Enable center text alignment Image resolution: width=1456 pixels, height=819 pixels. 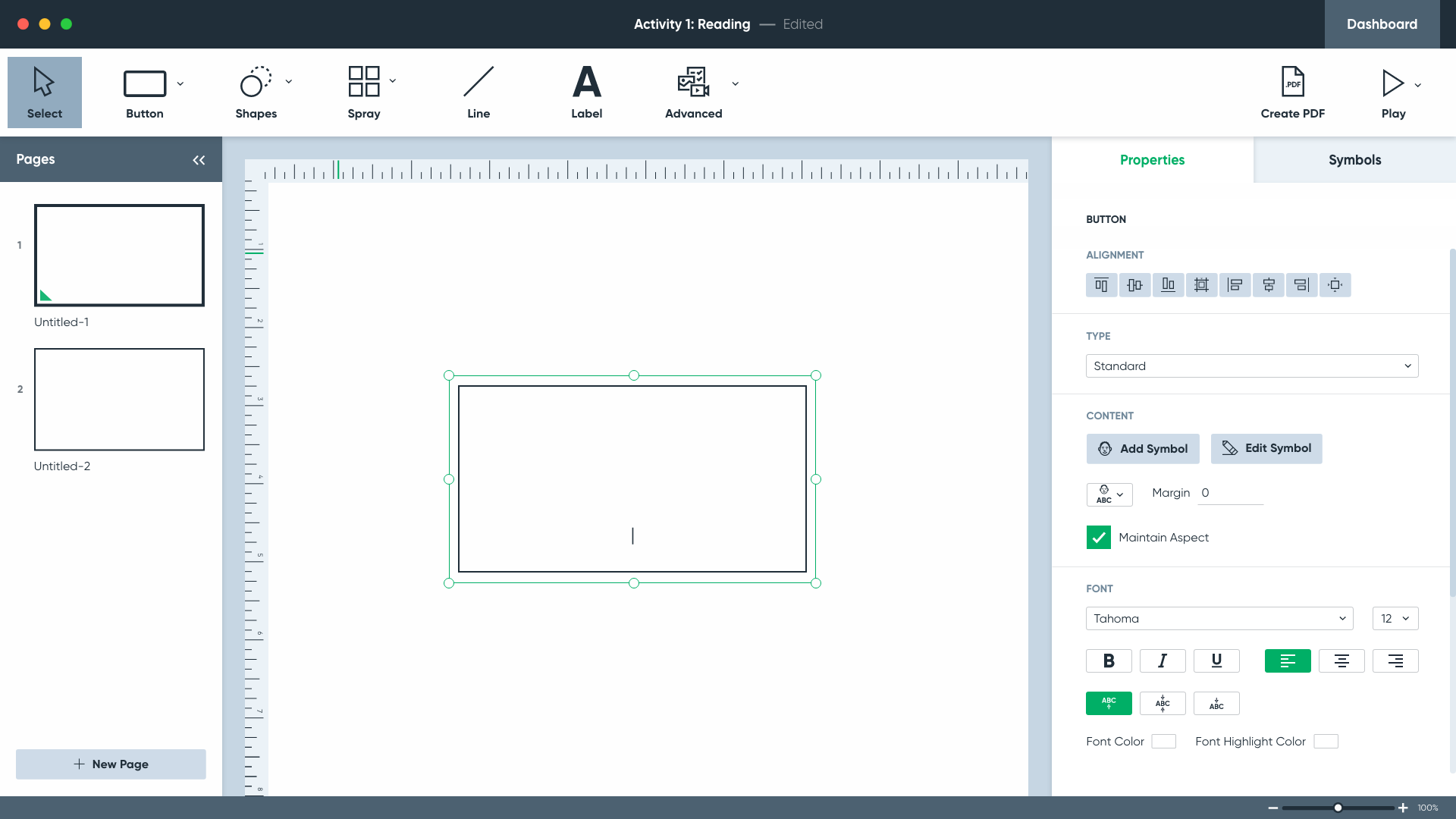1341,661
